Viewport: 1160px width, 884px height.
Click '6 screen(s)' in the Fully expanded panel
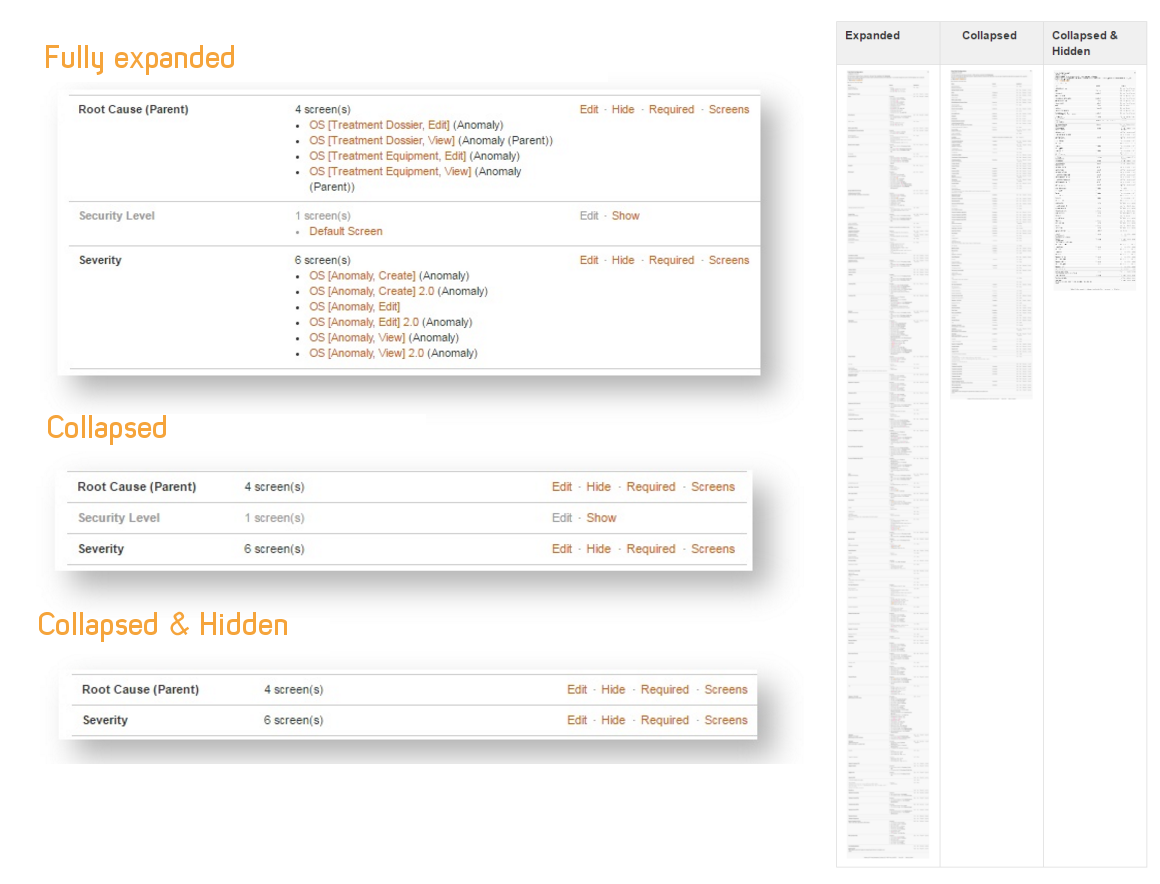point(323,260)
